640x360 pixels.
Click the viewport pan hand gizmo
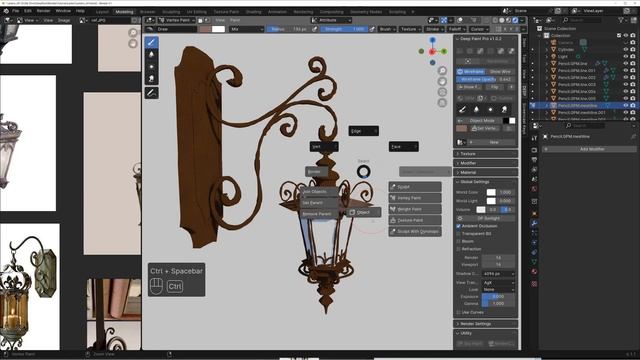(442, 82)
